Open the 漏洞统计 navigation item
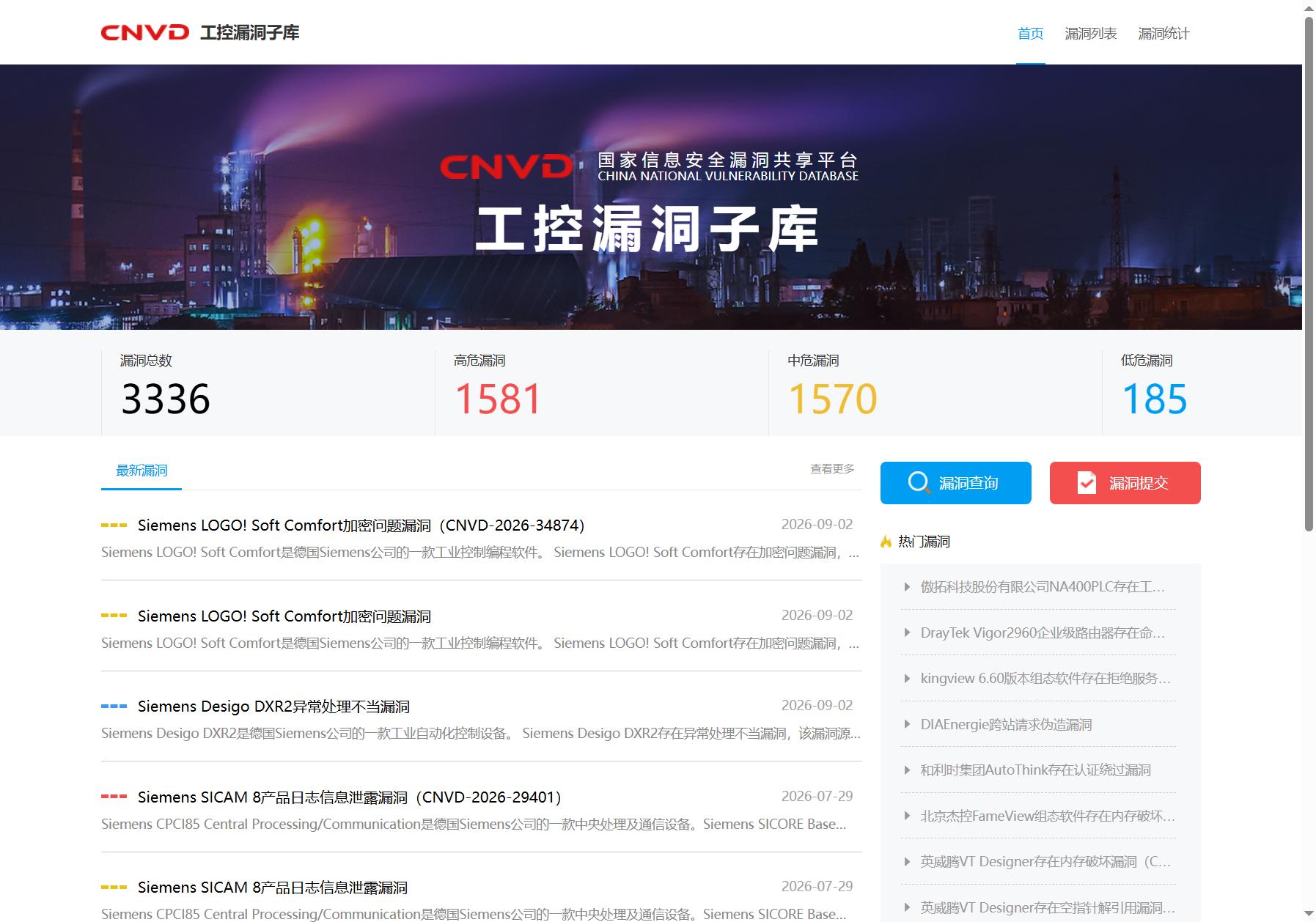This screenshot has width=1316, height=922. pos(1164,34)
